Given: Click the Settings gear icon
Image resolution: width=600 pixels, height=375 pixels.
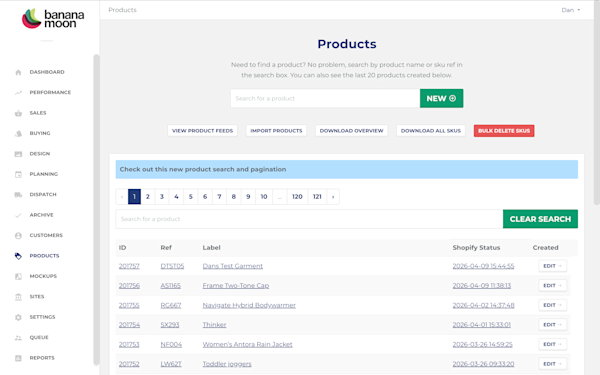Looking at the screenshot, I should [x=18, y=317].
